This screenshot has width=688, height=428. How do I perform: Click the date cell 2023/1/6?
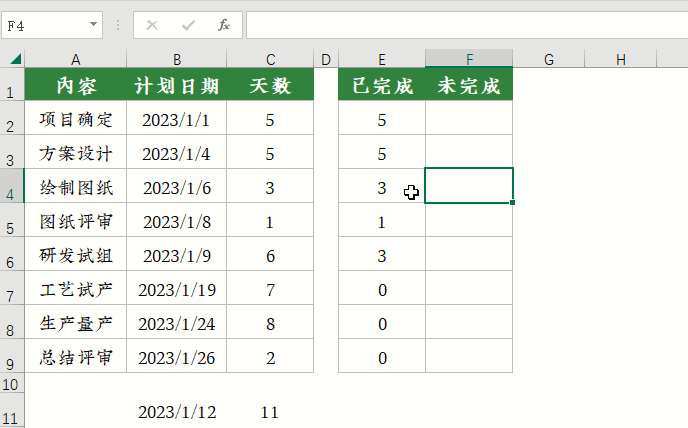(x=176, y=186)
